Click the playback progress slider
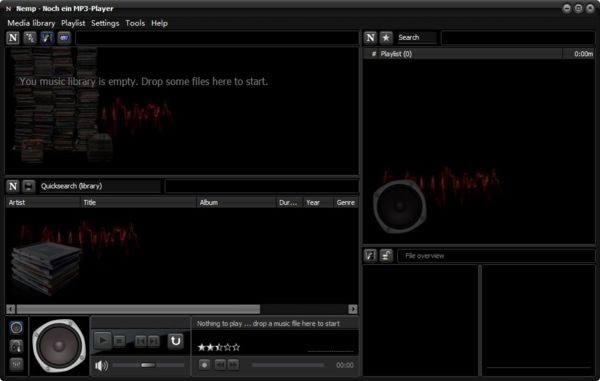The width and height of the screenshot is (600, 381). tap(288, 365)
